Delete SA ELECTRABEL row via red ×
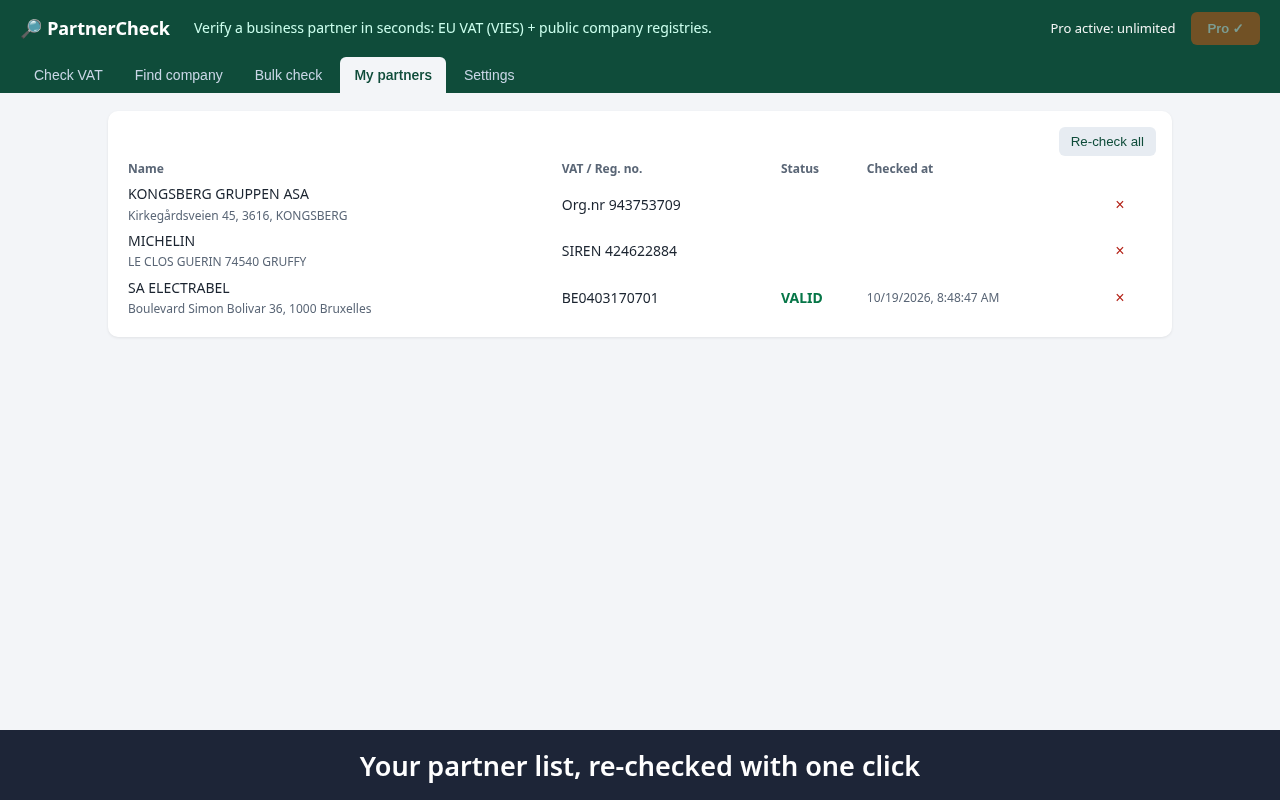Screen dimensions: 1280x800 point(1120,297)
